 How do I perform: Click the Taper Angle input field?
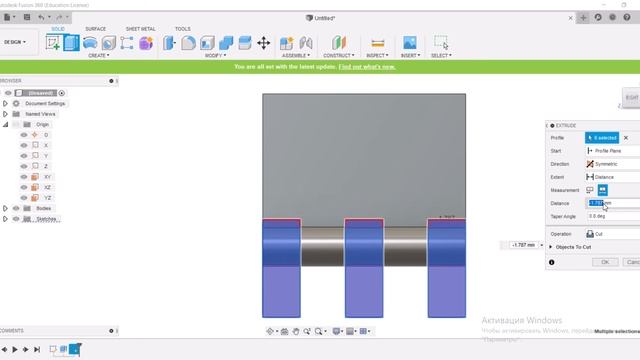tap(613, 216)
